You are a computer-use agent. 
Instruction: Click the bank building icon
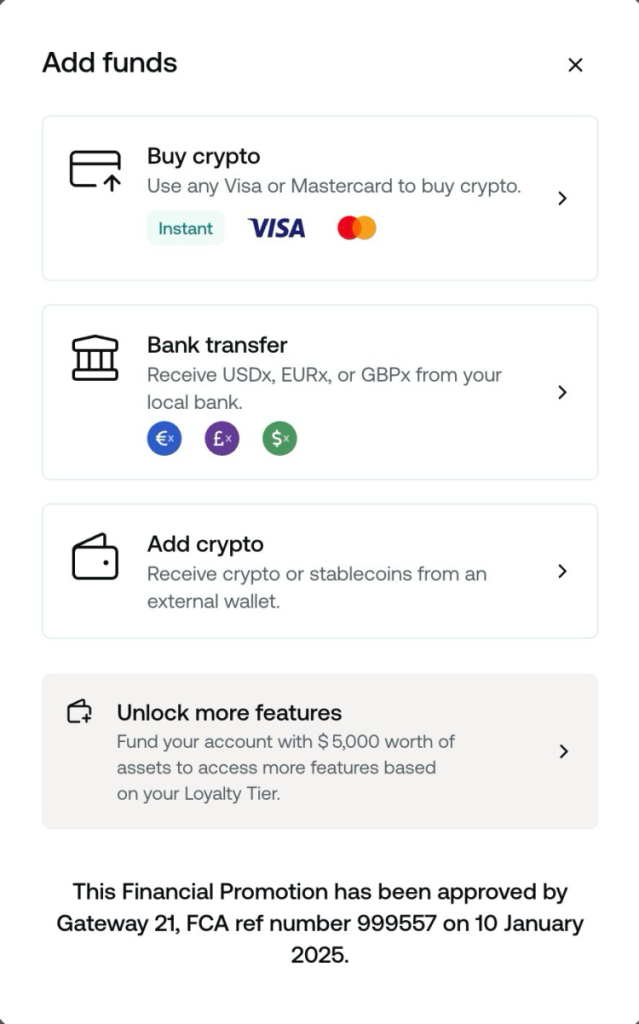coord(95,358)
